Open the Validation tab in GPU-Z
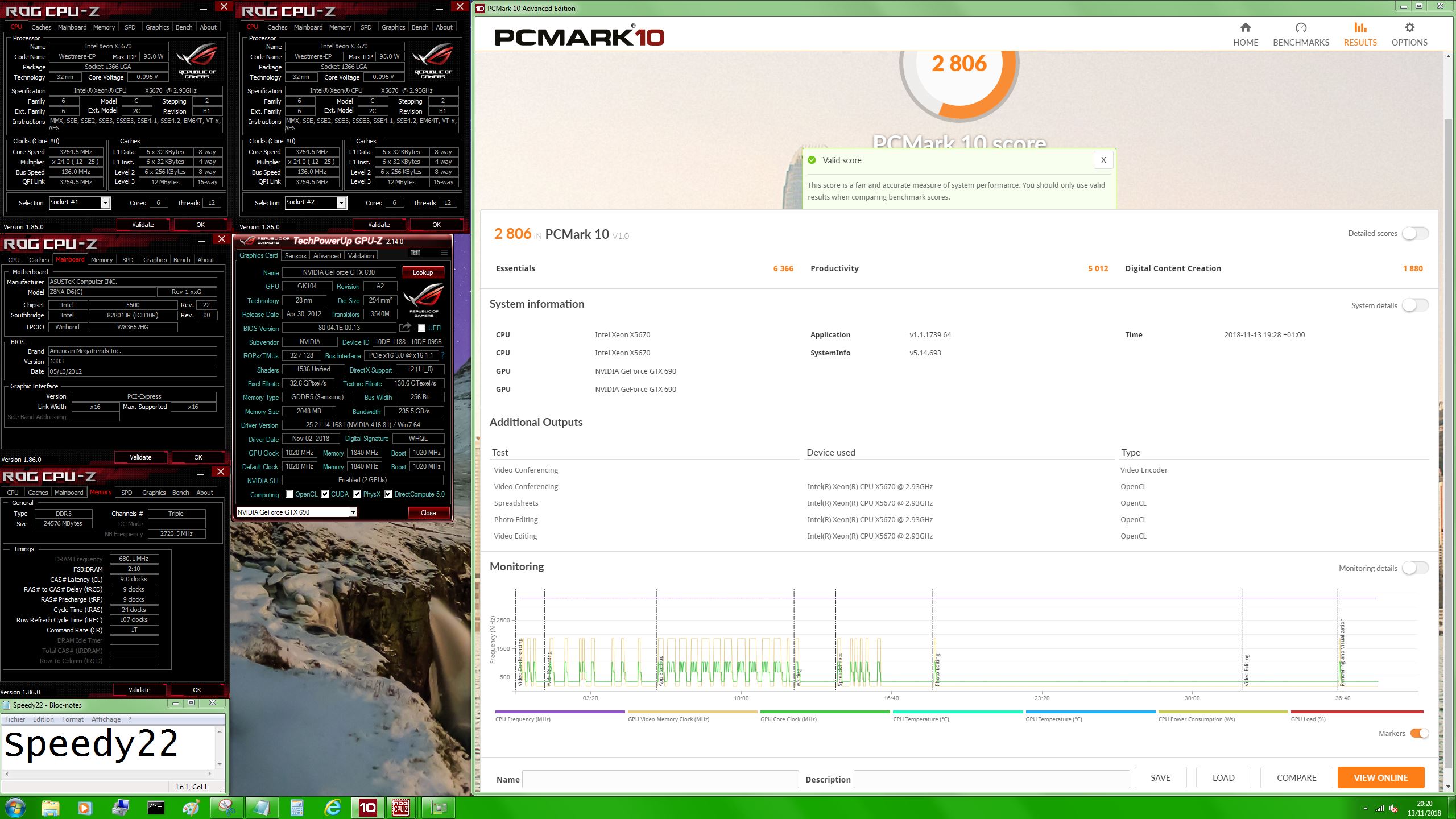 (361, 256)
